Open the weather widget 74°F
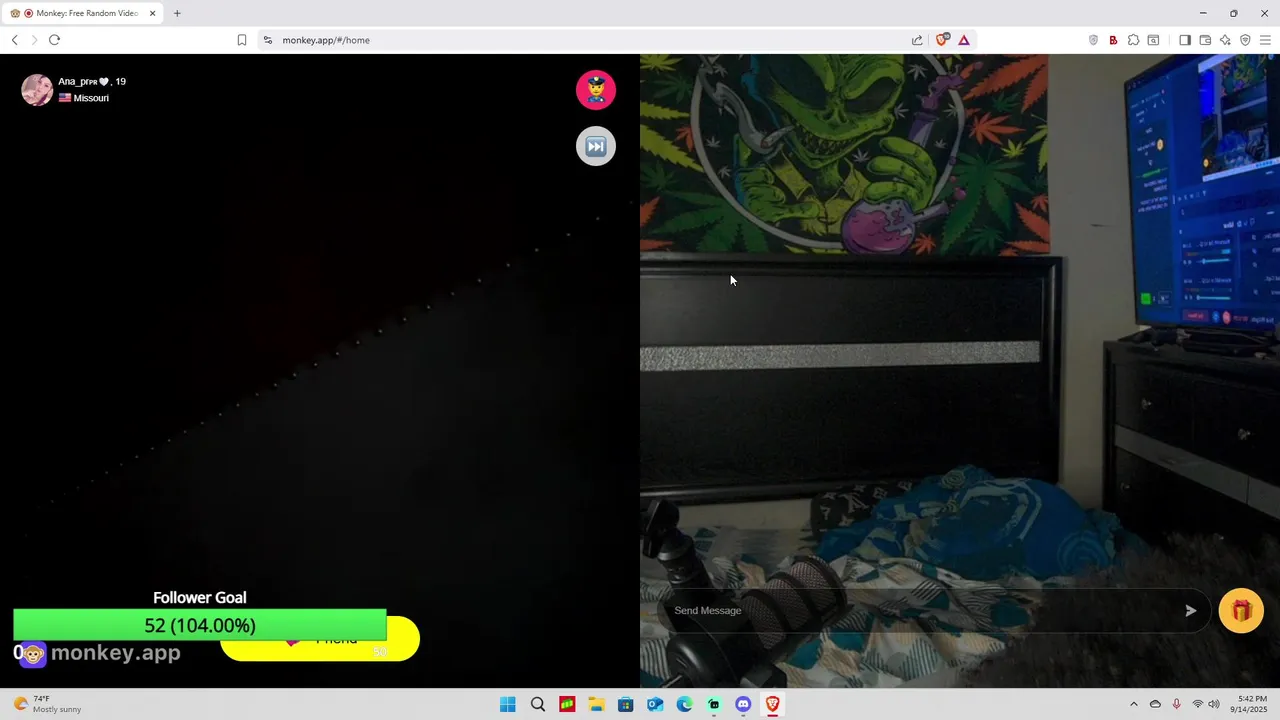The height and width of the screenshot is (720, 1280). point(47,704)
